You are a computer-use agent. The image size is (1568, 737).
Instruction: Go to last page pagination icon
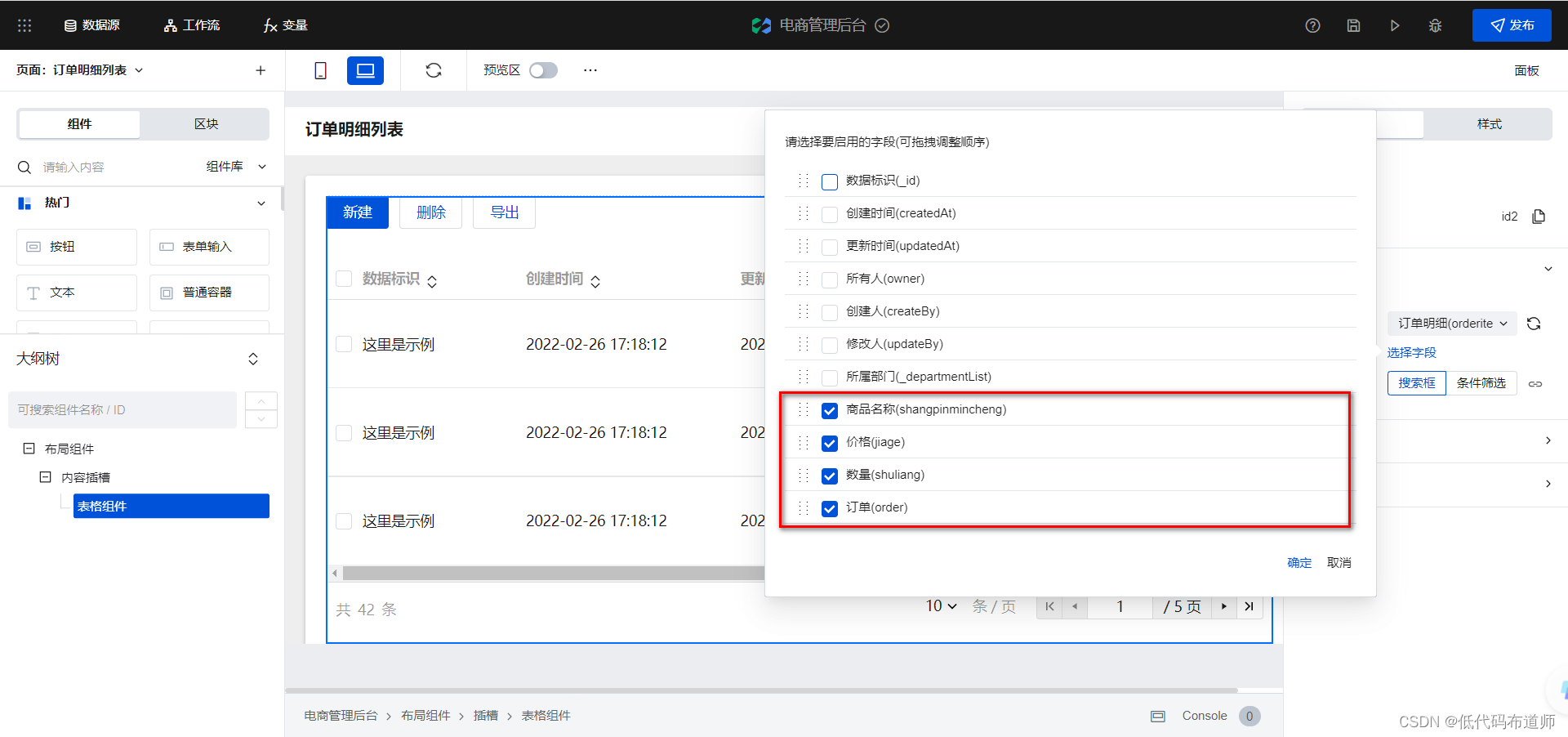1249,606
